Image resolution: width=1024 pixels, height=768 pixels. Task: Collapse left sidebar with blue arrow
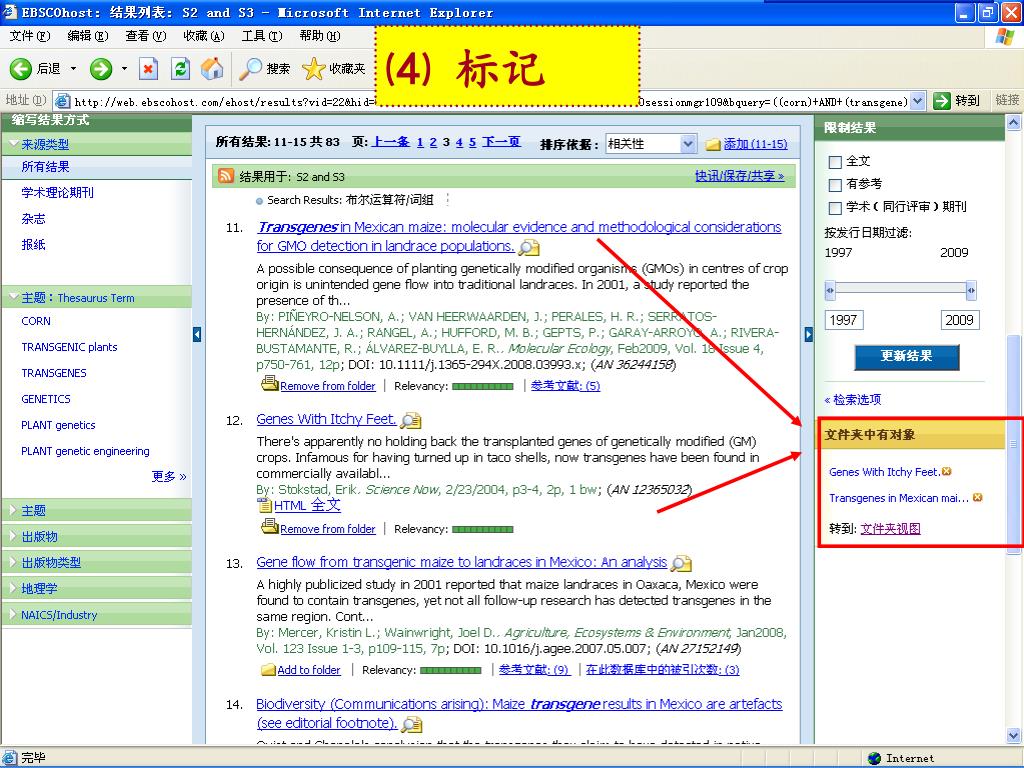197,334
